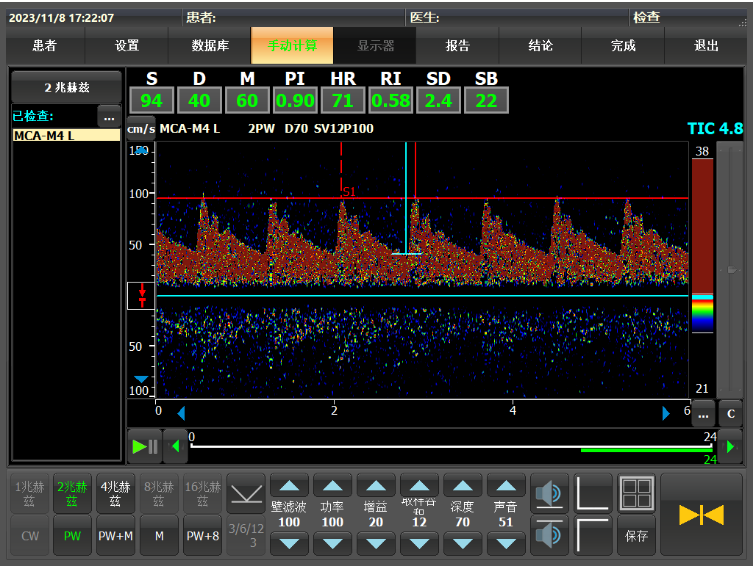
Task: Click the 退出 exit menu item
Action: 706,46
